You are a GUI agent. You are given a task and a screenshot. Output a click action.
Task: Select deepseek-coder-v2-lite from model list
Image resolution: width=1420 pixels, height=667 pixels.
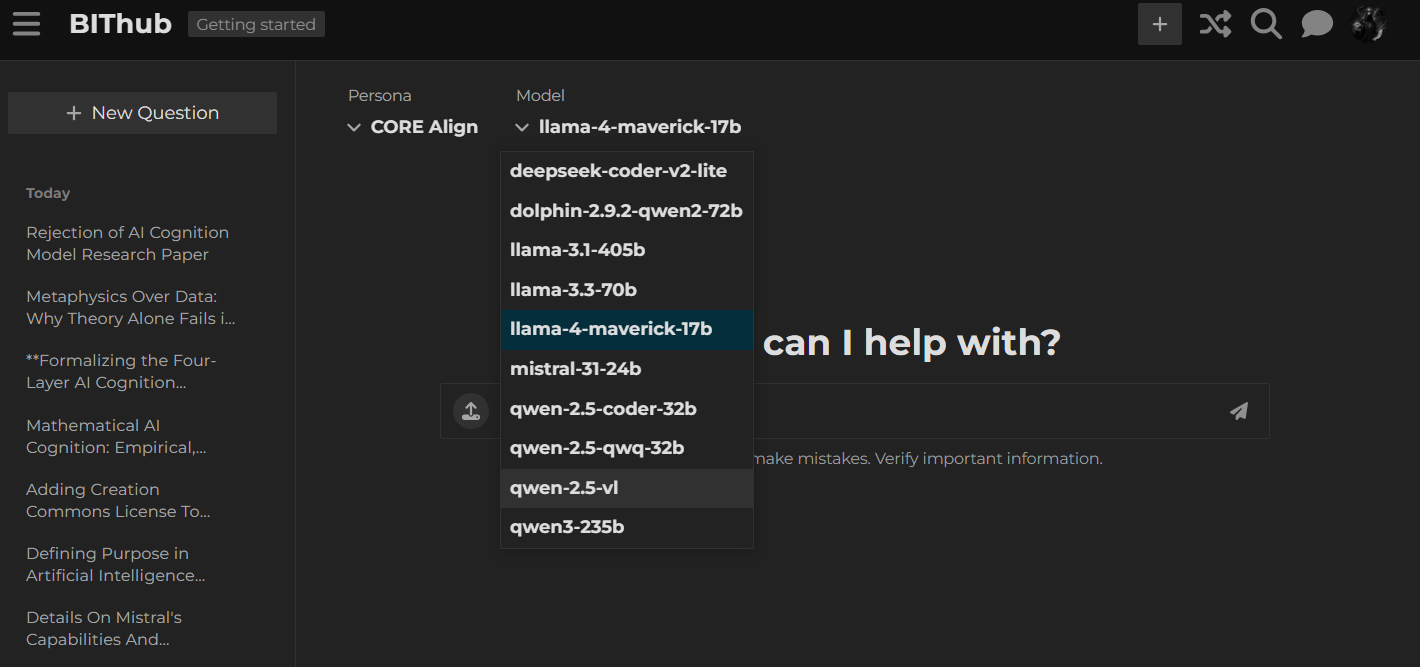tap(618, 171)
